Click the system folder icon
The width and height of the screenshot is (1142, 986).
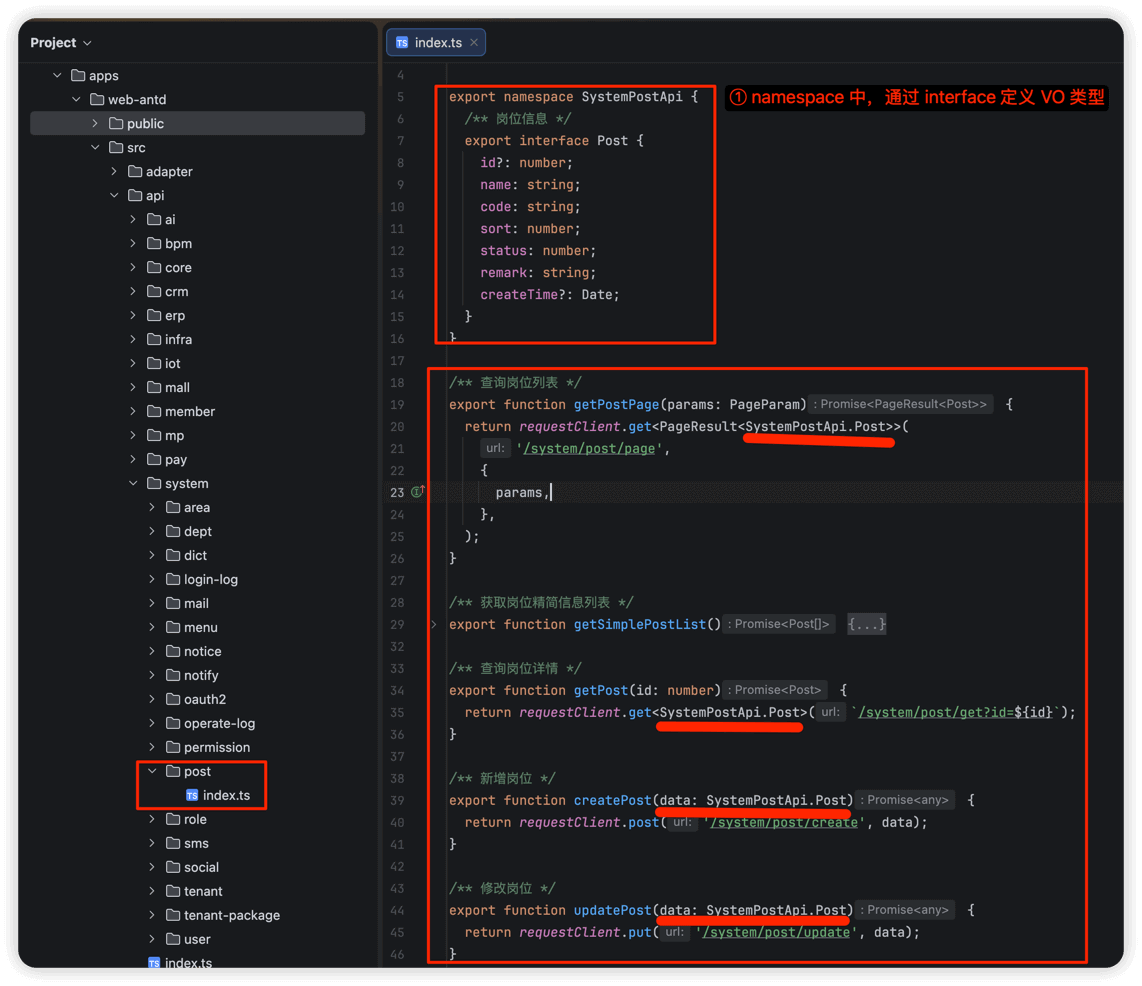pyautogui.click(x=154, y=483)
